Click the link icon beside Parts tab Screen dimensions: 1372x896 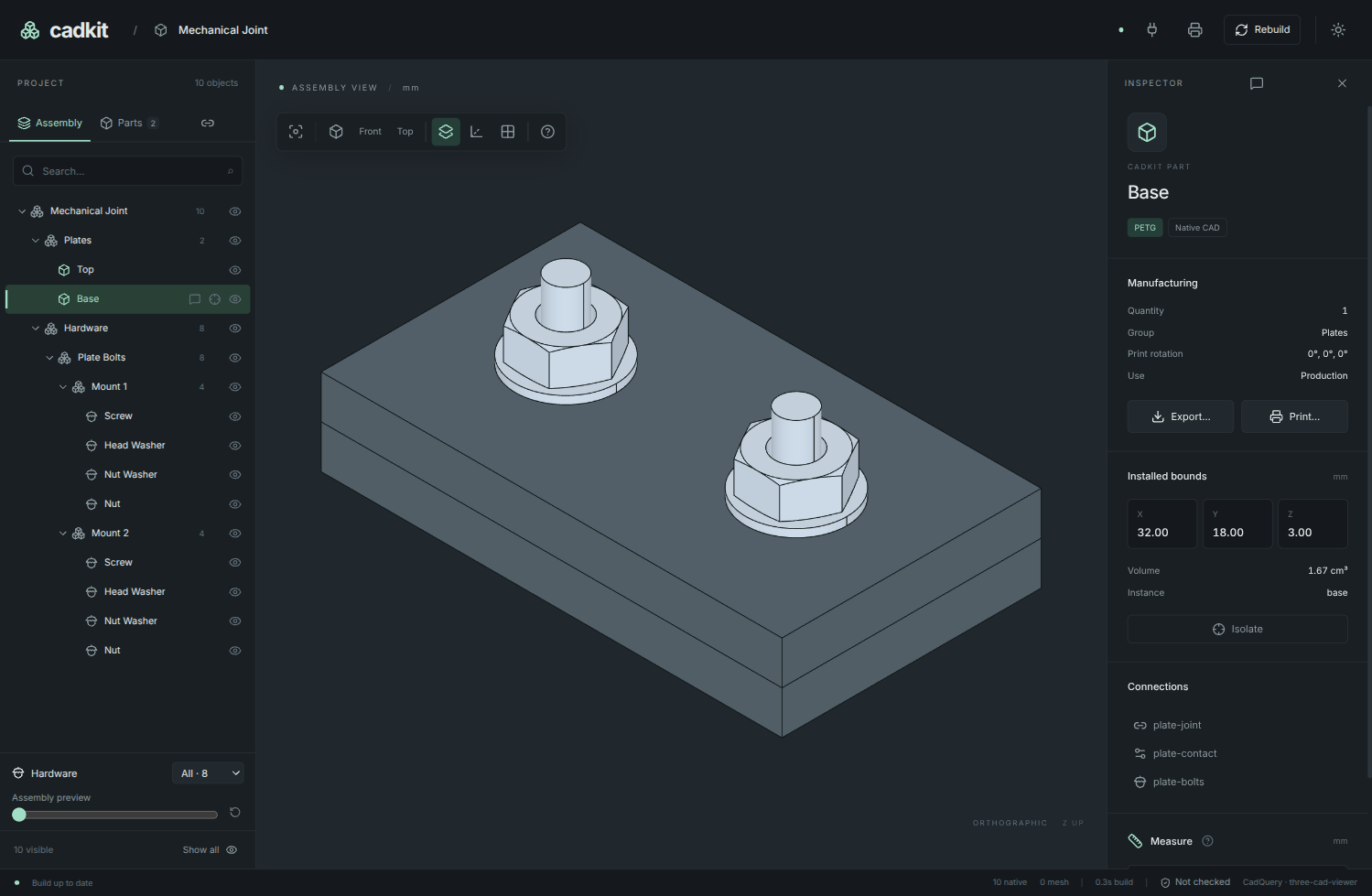pyautogui.click(x=208, y=123)
